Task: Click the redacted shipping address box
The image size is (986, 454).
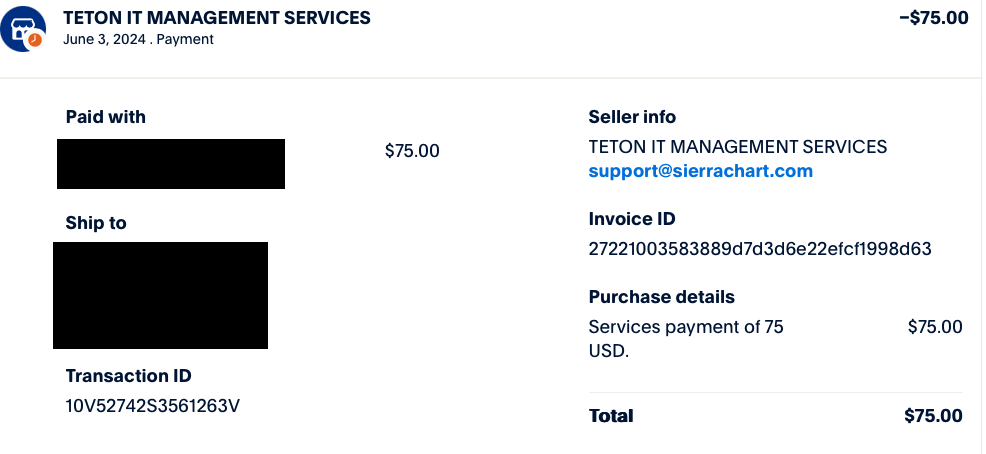Action: (x=160, y=295)
